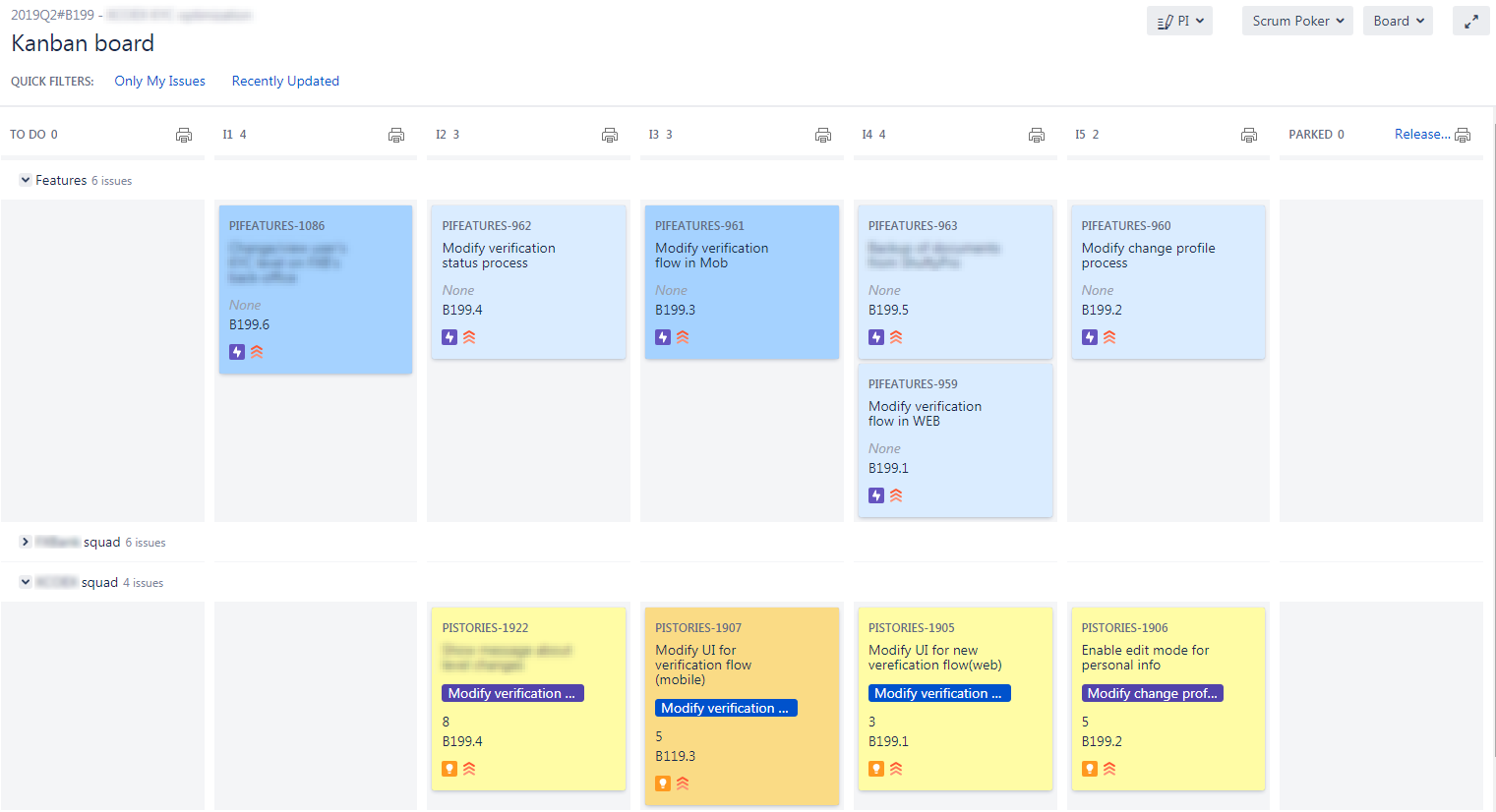Click the priority icon on PIFEATURES-961 card
The height and width of the screenshot is (812, 1496).
click(x=683, y=337)
